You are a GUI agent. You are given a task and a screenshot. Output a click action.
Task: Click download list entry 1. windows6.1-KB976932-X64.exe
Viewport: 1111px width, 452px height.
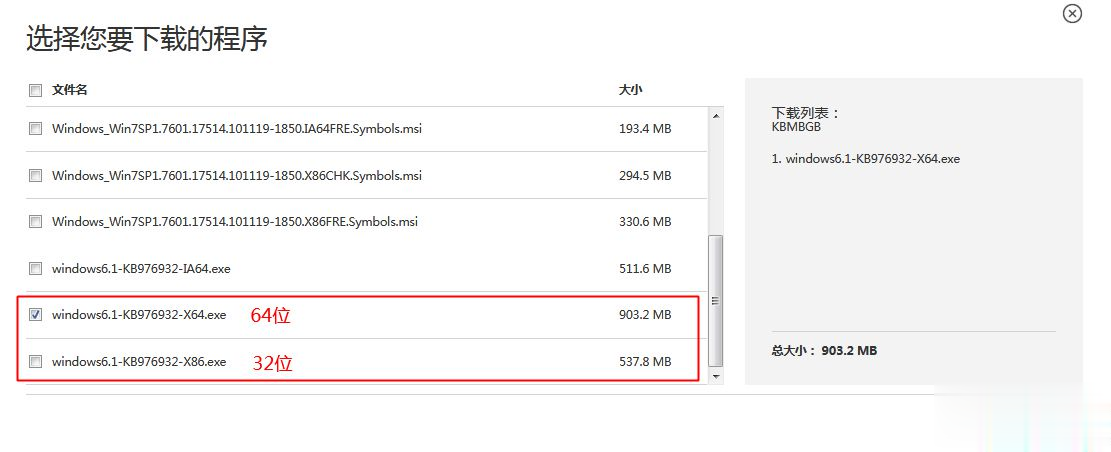click(866, 159)
